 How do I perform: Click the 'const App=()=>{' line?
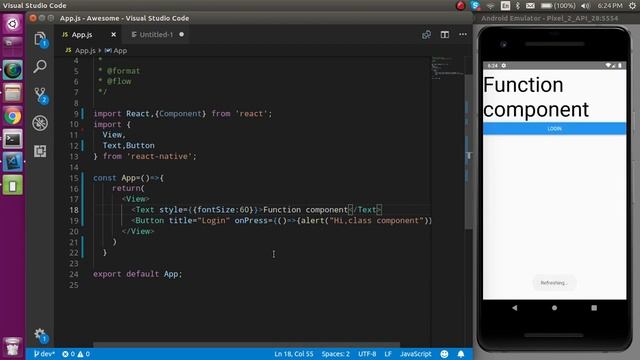click(128, 178)
